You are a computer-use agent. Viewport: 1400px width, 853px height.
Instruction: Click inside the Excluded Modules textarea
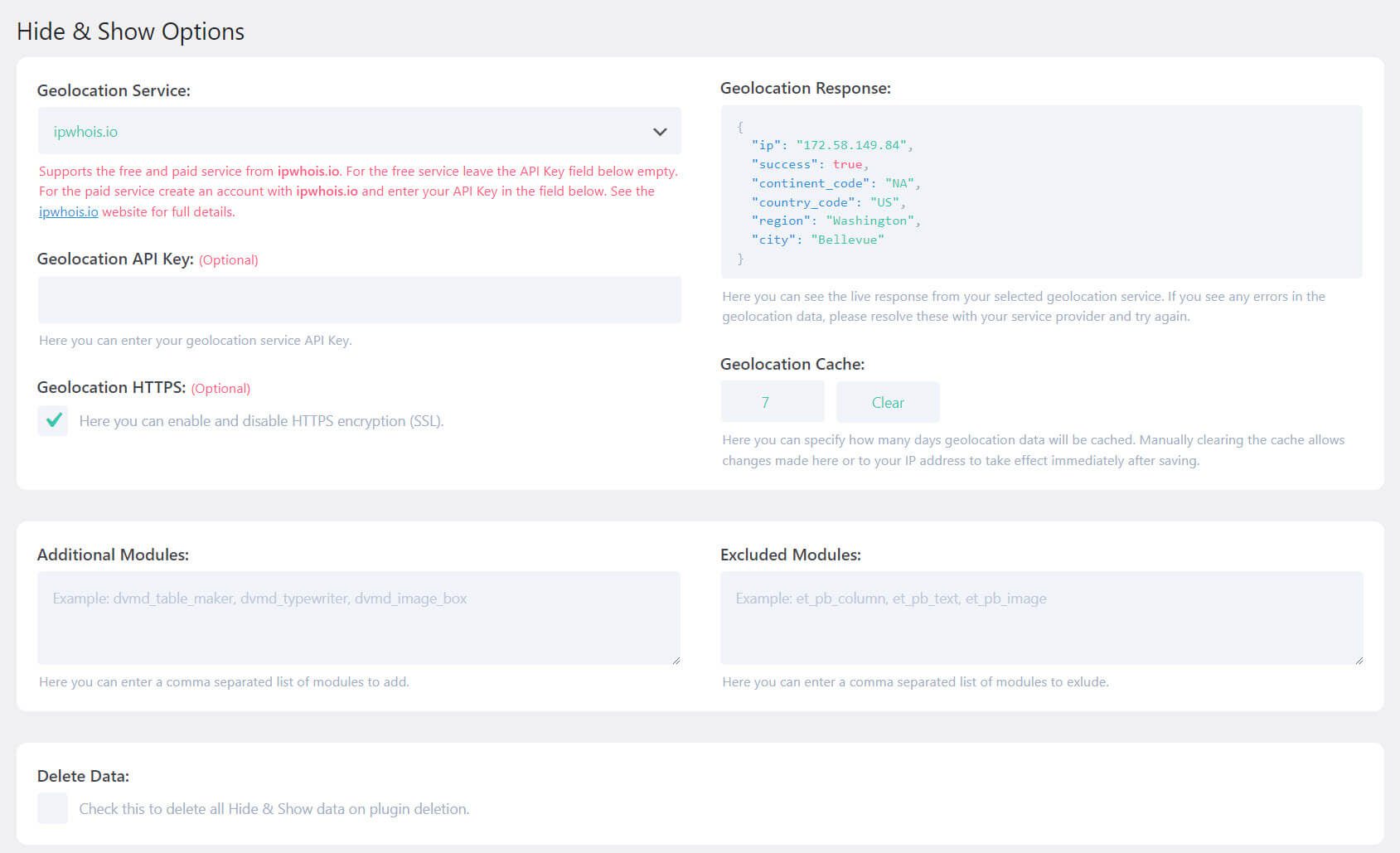(x=1042, y=617)
